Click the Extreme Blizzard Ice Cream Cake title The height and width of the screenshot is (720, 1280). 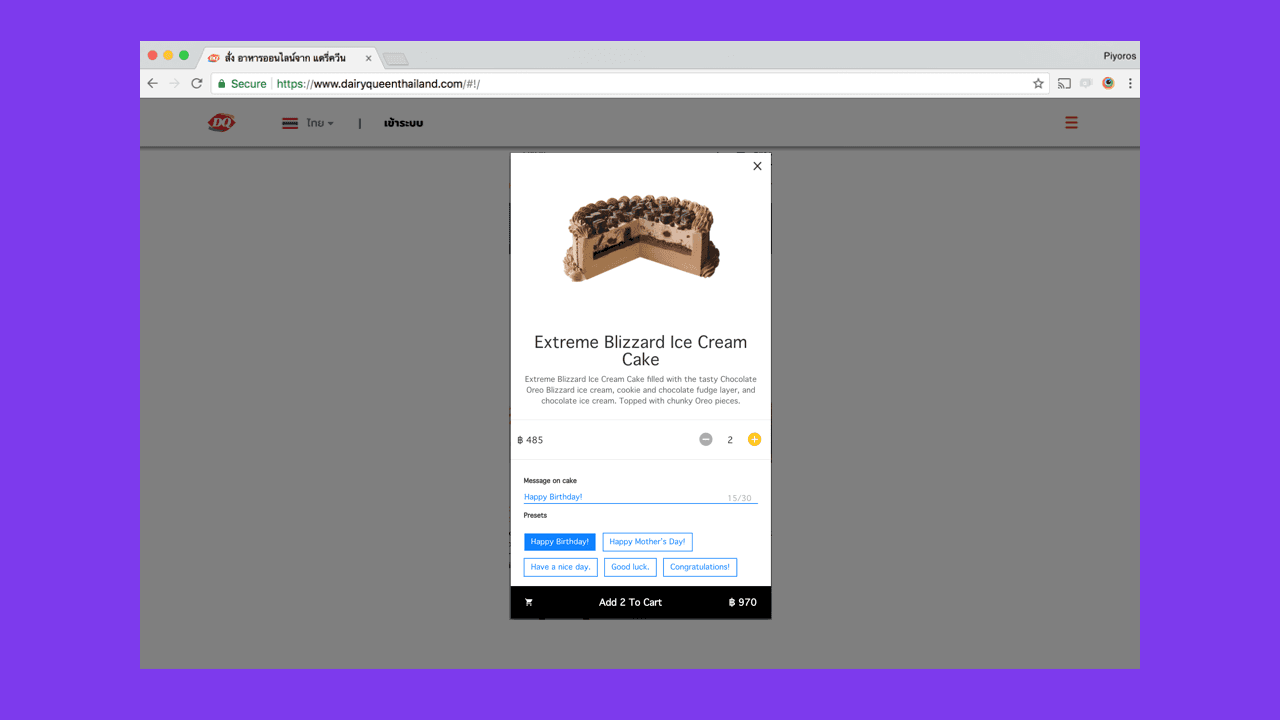(x=641, y=350)
